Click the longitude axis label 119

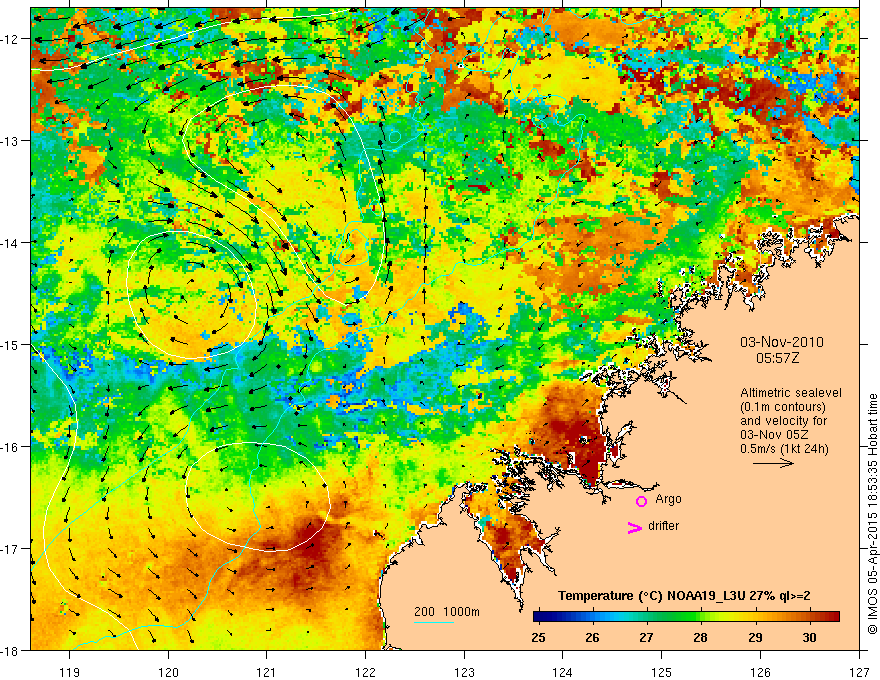pos(70,672)
